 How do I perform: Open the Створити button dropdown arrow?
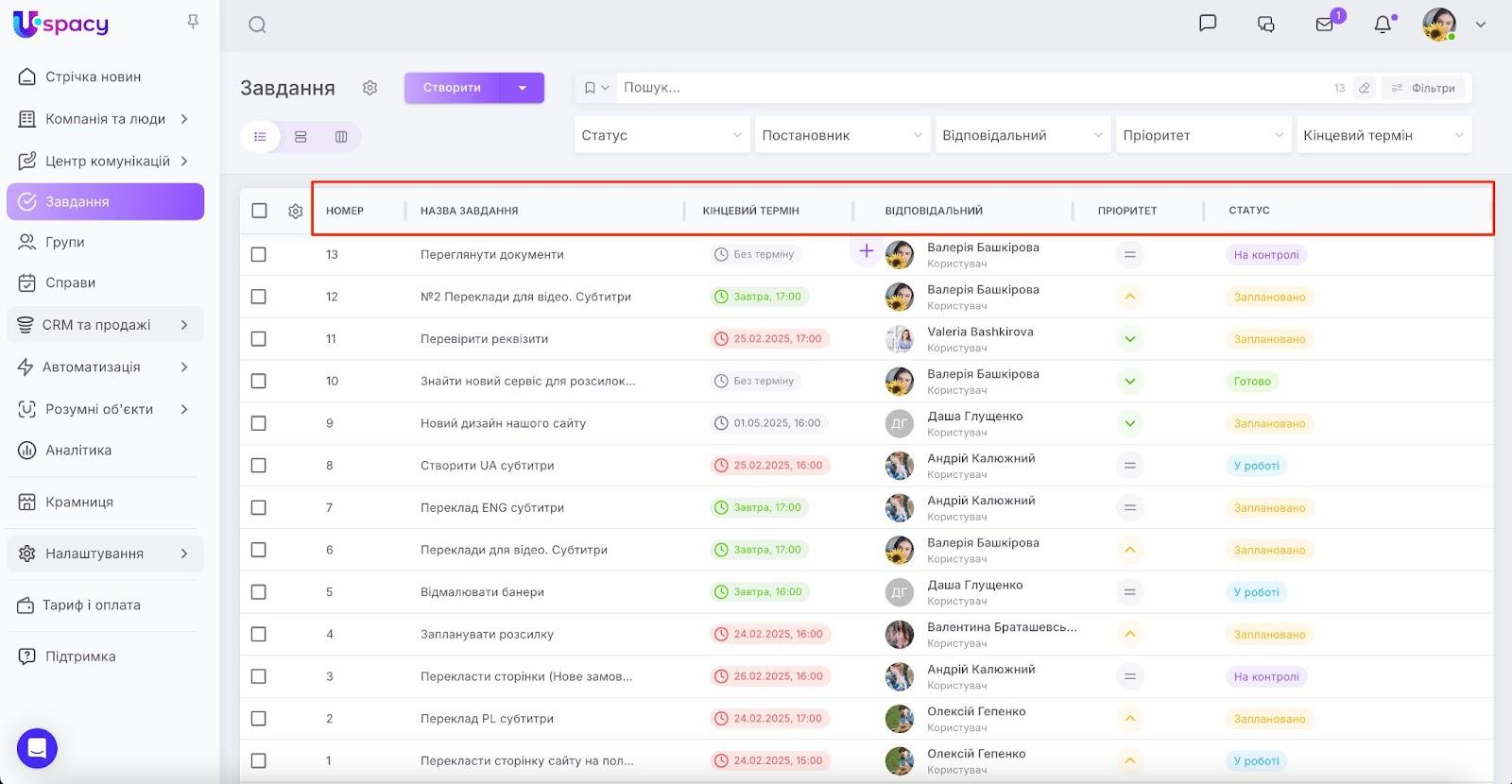[523, 88]
